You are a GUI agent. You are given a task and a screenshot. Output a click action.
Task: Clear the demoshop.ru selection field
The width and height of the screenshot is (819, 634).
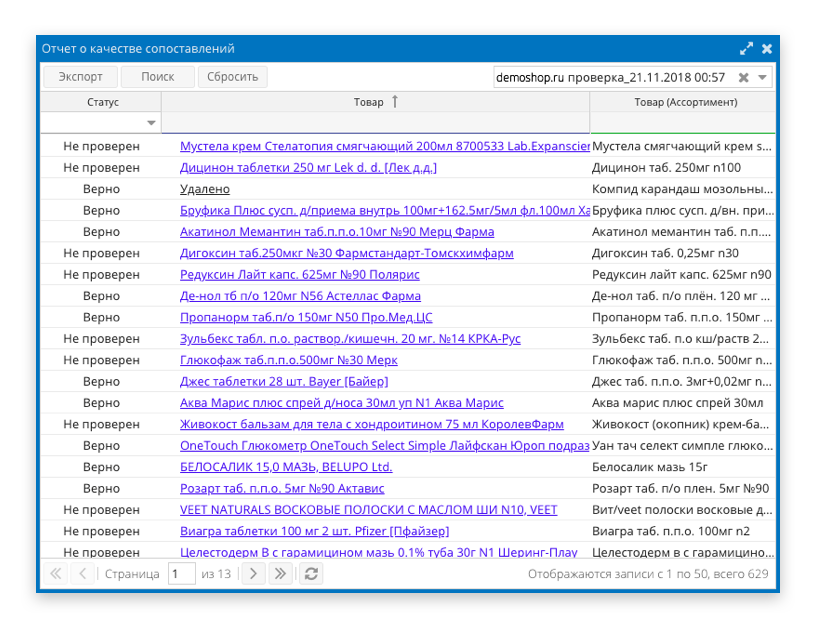click(744, 78)
